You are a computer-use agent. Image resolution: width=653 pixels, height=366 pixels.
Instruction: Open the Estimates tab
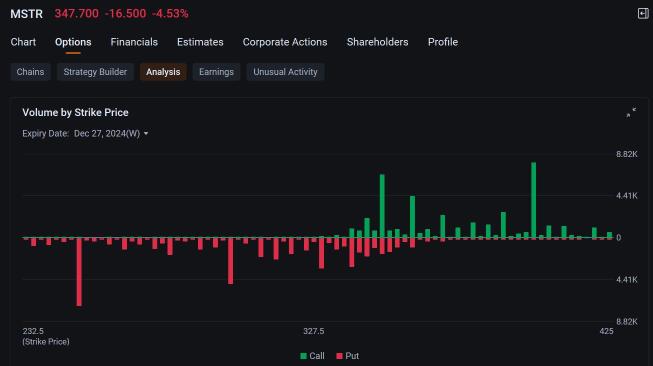click(200, 42)
